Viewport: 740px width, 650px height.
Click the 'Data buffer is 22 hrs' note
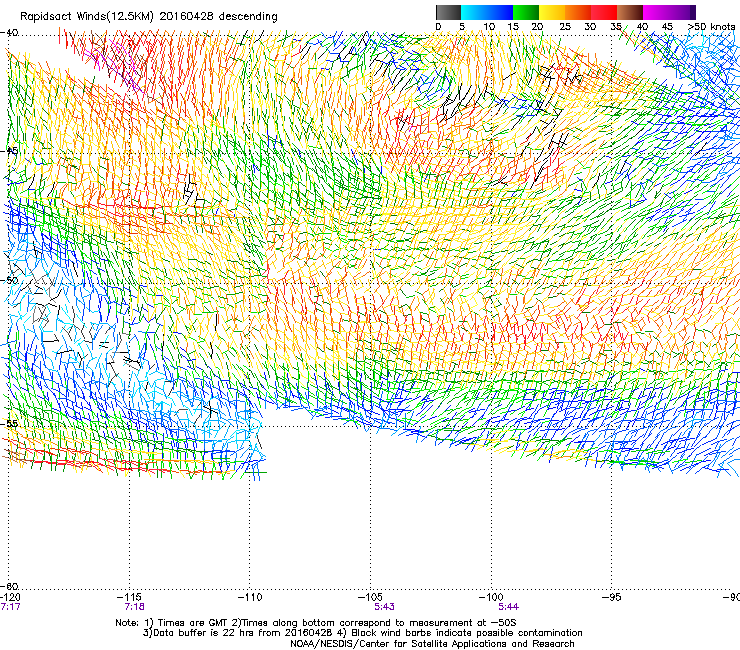[362, 633]
